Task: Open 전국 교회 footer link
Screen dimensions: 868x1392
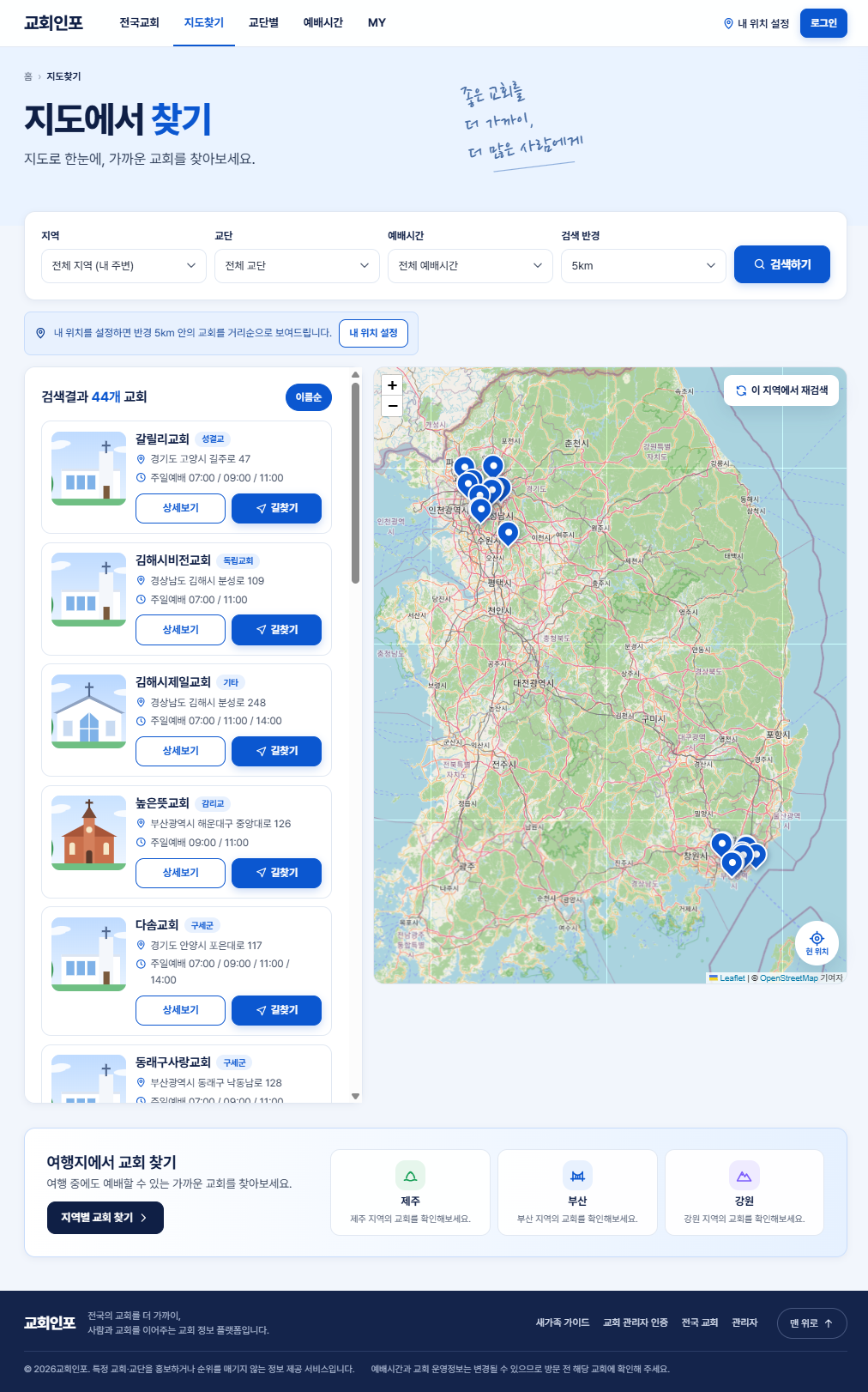Action: click(x=700, y=1322)
